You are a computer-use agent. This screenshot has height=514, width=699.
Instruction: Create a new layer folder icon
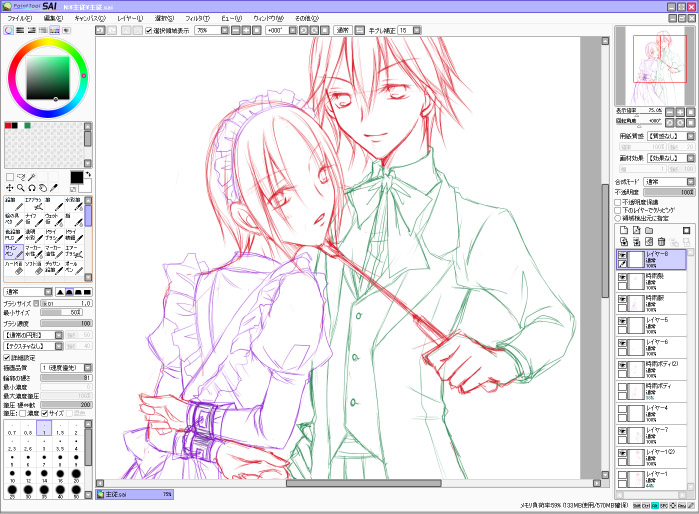[649, 230]
